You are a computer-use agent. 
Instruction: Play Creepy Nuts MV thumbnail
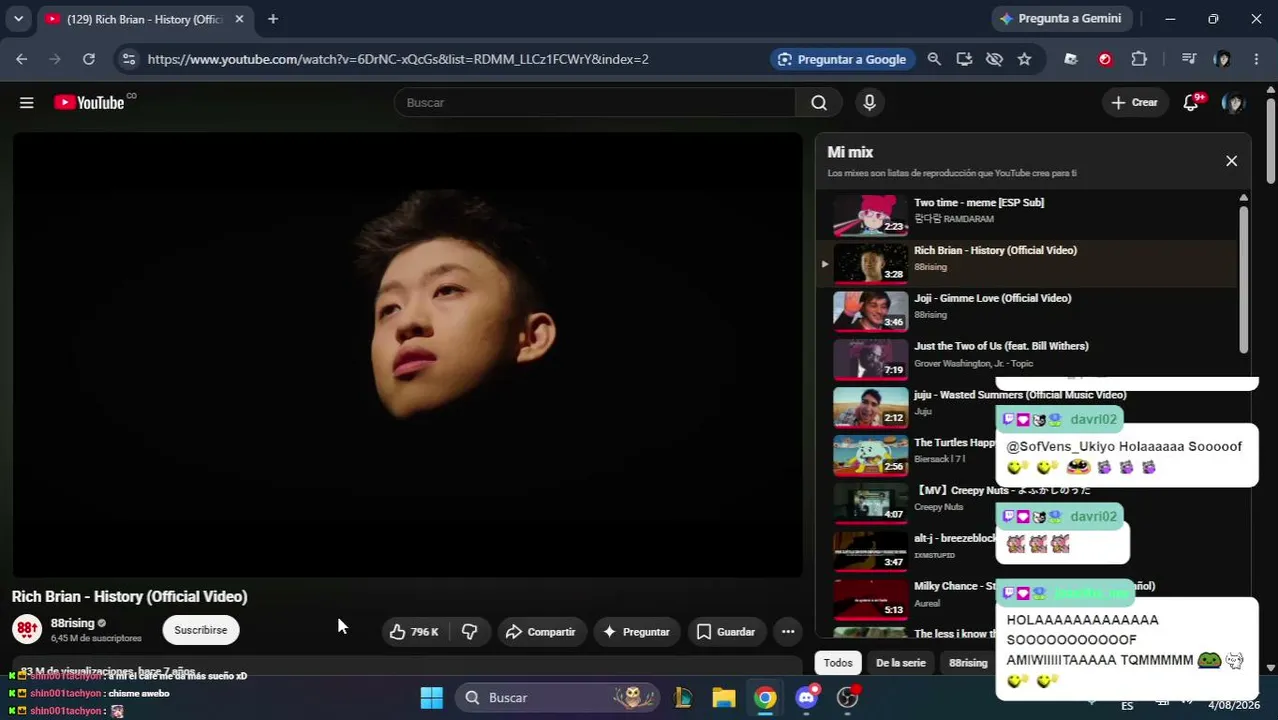870,502
